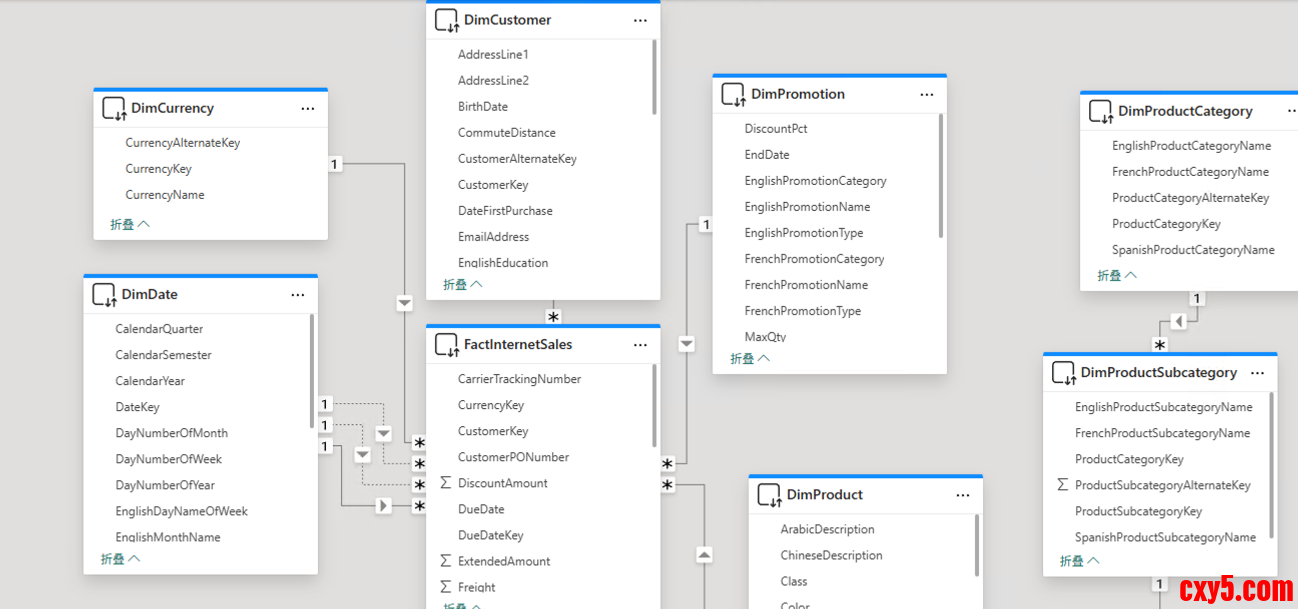
Task: Select EnglishPromotionName field in DimPromotion
Action: click(807, 207)
